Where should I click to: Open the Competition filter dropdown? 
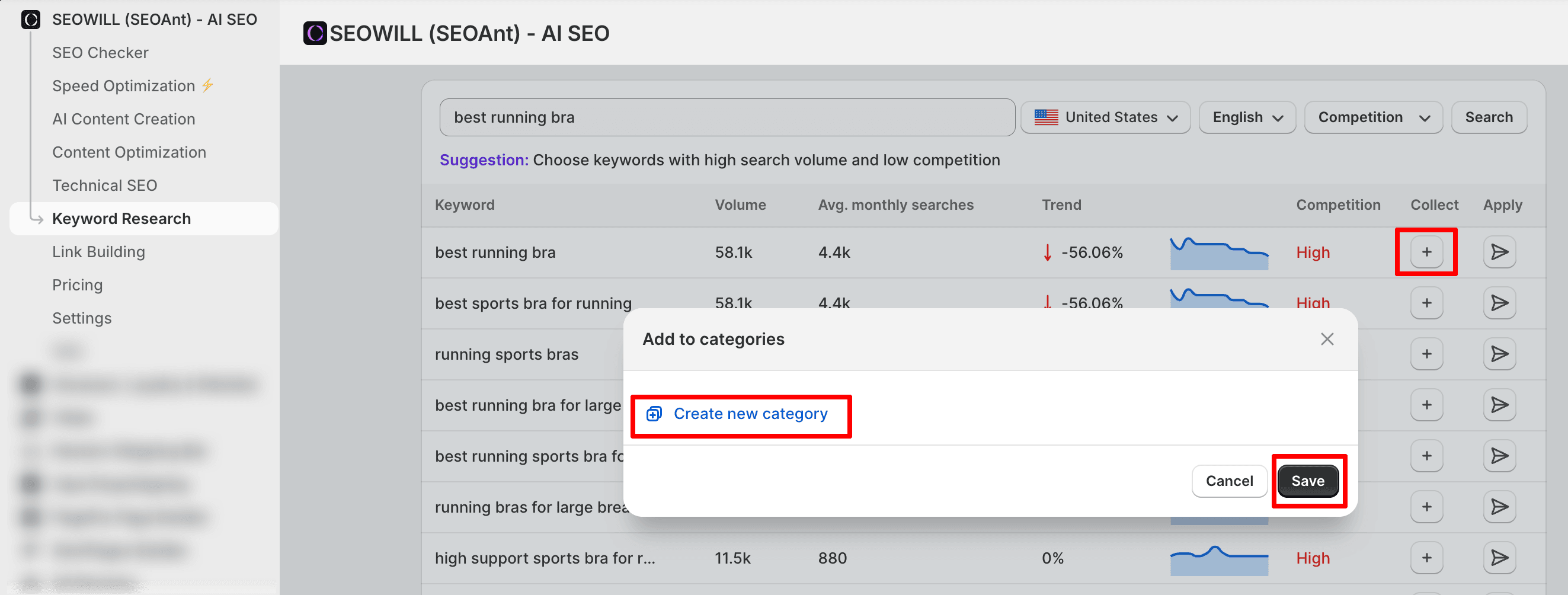[1372, 117]
